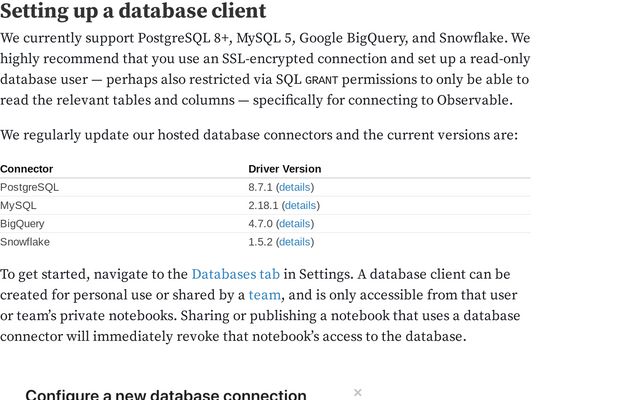Open the Snowflake driver details link
The image size is (640, 400).
(295, 241)
